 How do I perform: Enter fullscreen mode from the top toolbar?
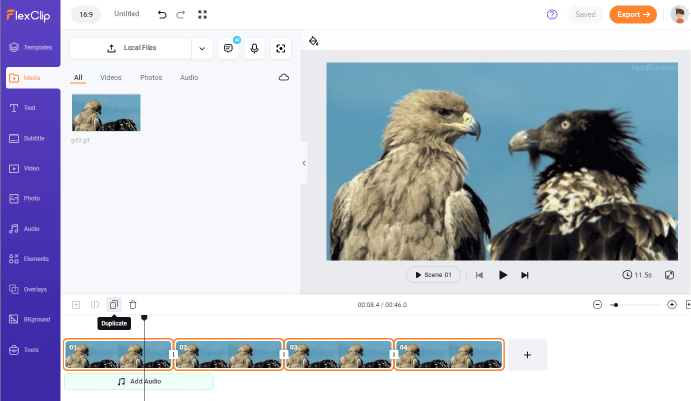click(x=202, y=15)
